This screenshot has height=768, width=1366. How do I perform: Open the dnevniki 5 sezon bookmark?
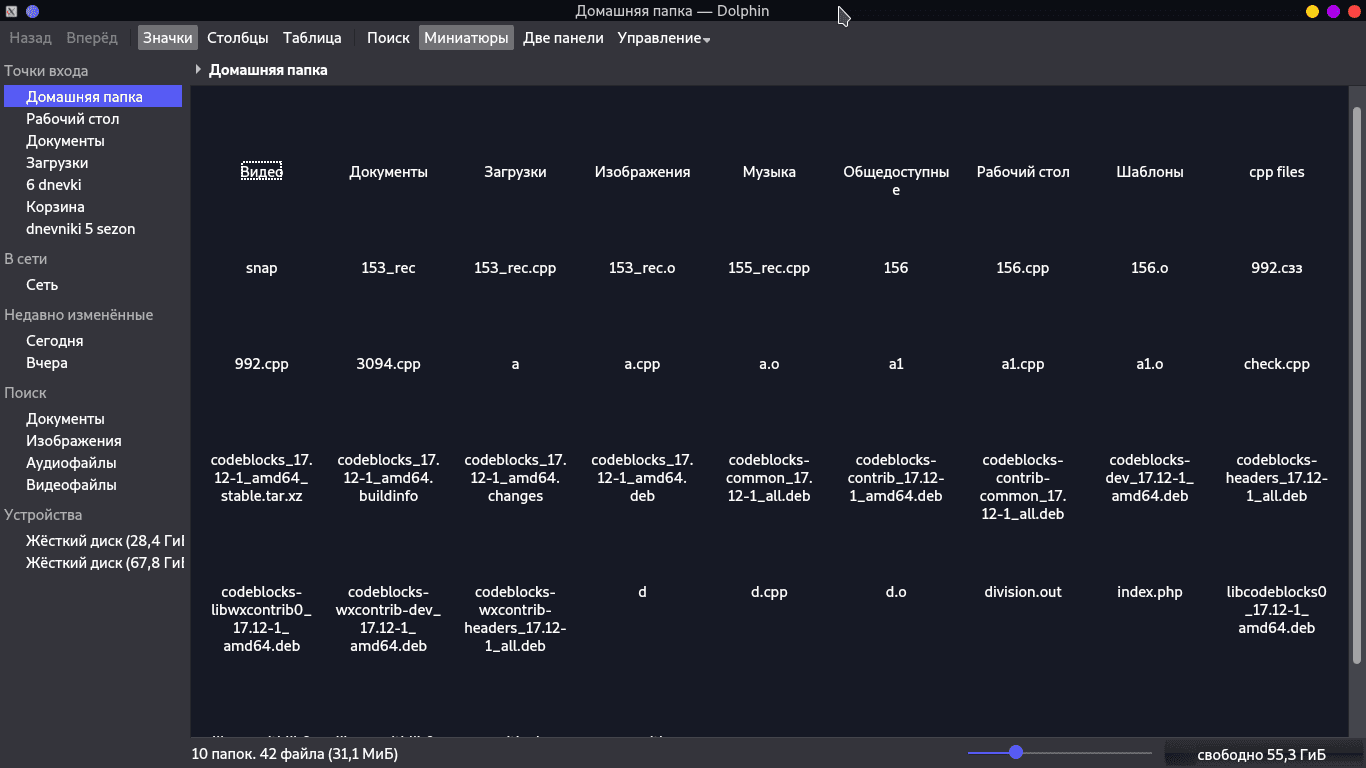click(92, 229)
